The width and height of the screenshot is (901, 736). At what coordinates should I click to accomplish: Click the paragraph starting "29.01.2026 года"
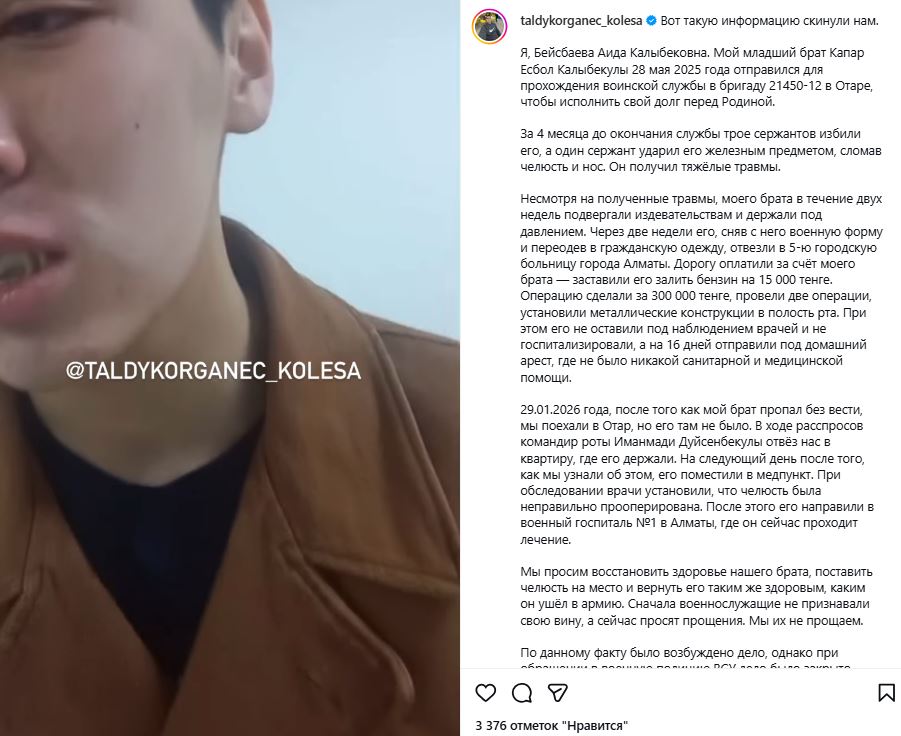click(x=697, y=475)
